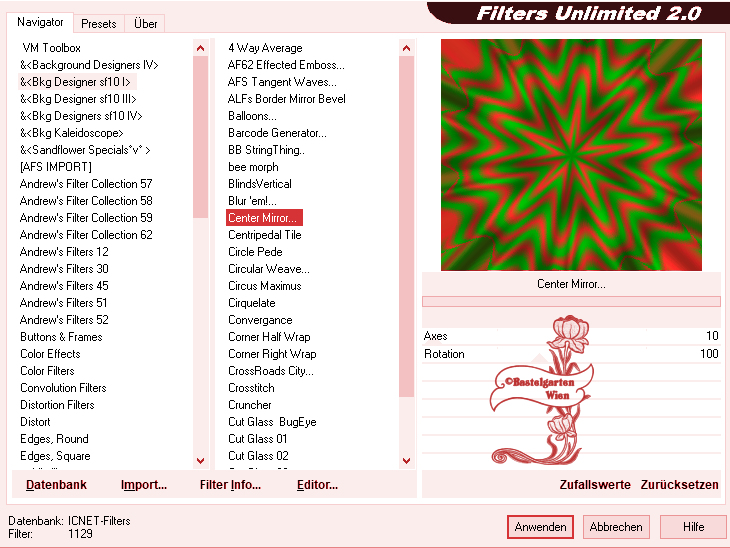Choose Circular Weave... filter

pos(268,269)
